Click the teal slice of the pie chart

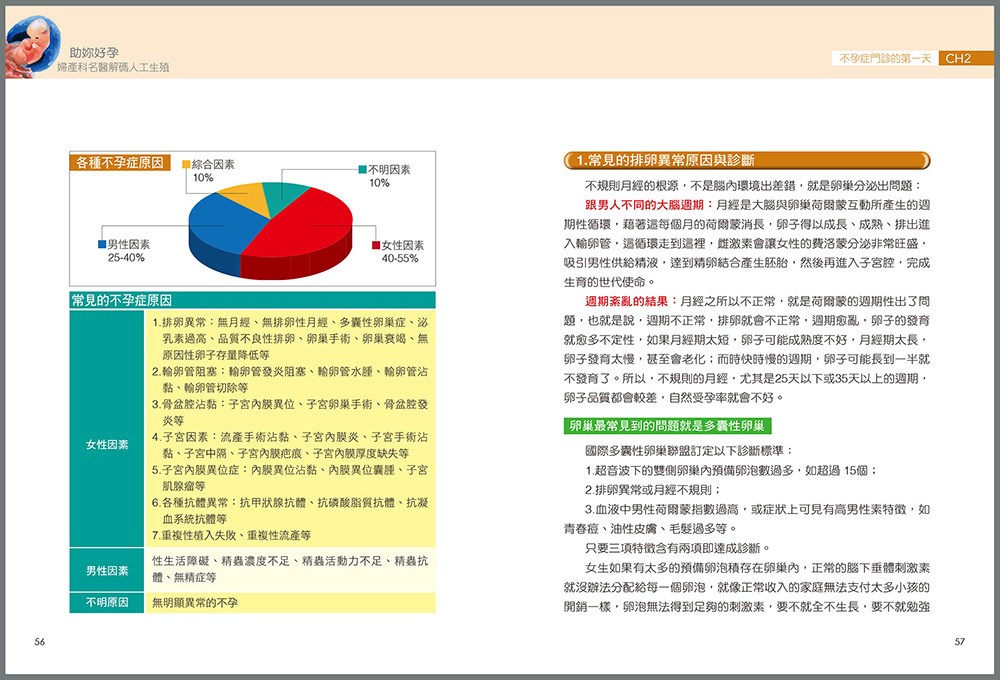click(283, 196)
